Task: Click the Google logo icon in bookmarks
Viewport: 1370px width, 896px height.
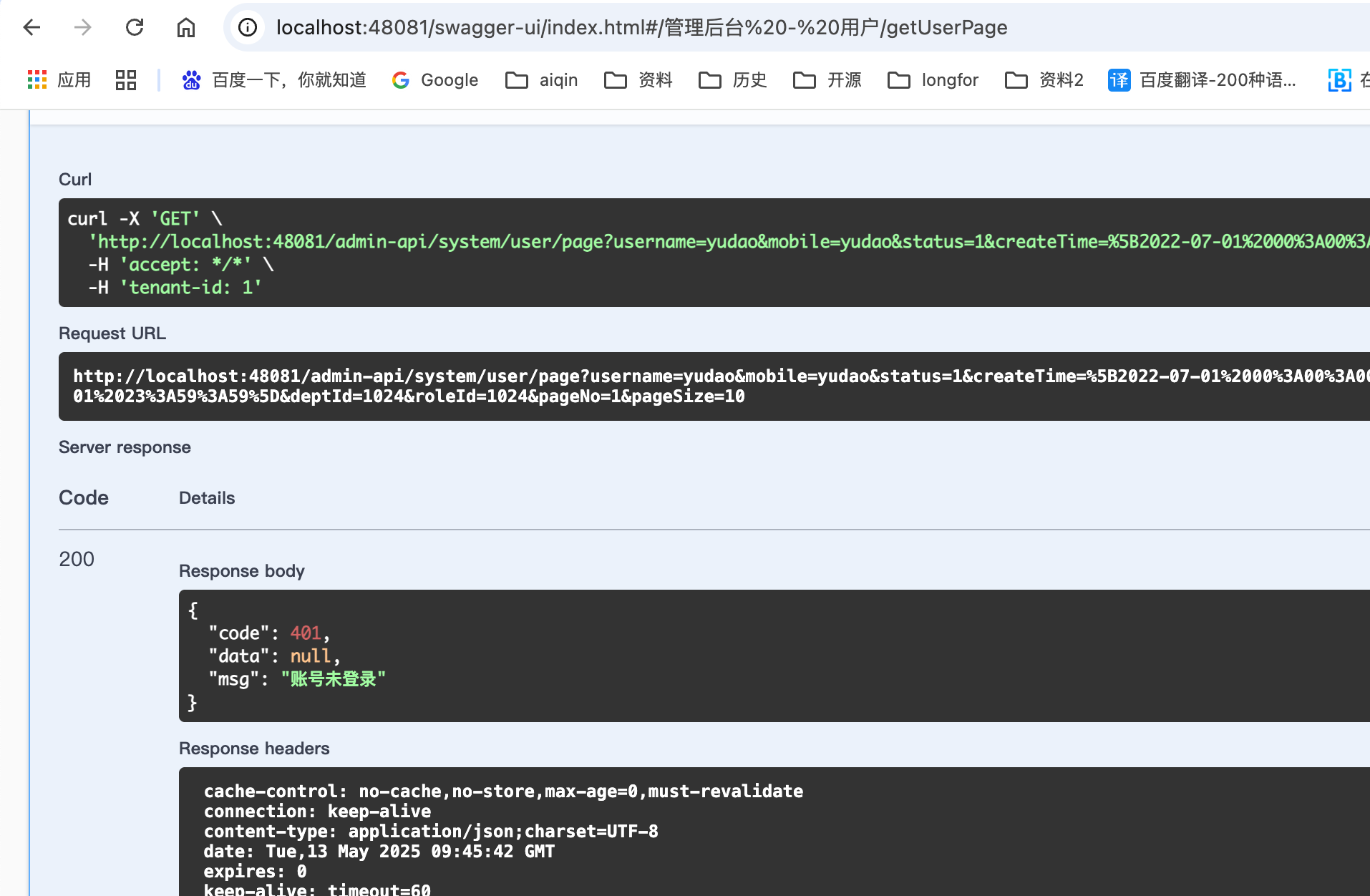Action: 401,80
